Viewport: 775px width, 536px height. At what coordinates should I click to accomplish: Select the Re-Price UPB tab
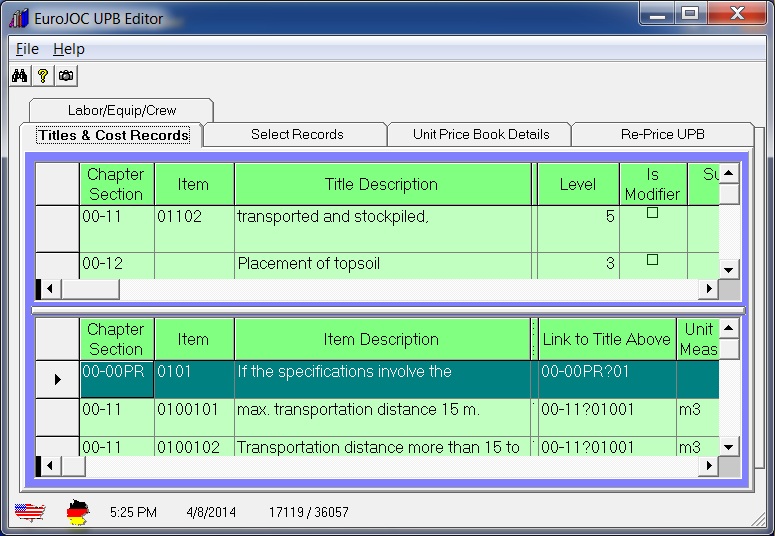[x=662, y=134]
